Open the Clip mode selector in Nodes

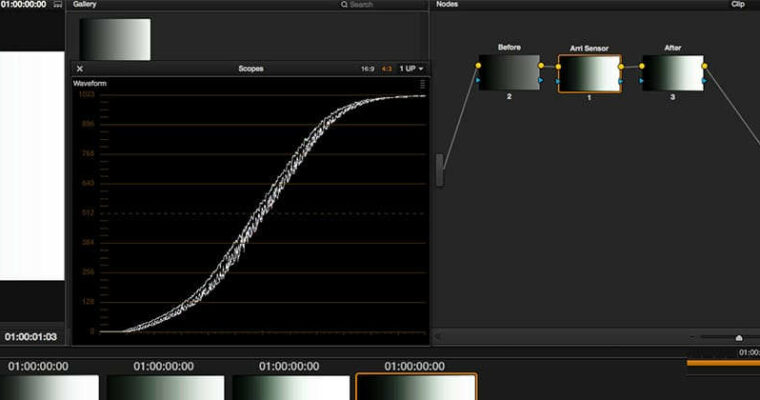[x=738, y=4]
